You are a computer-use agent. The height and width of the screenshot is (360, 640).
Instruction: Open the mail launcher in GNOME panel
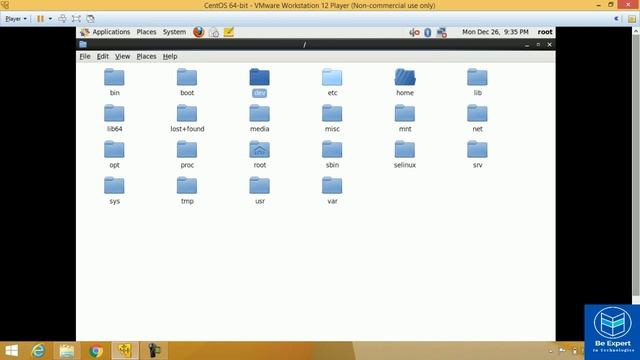[x=214, y=32]
